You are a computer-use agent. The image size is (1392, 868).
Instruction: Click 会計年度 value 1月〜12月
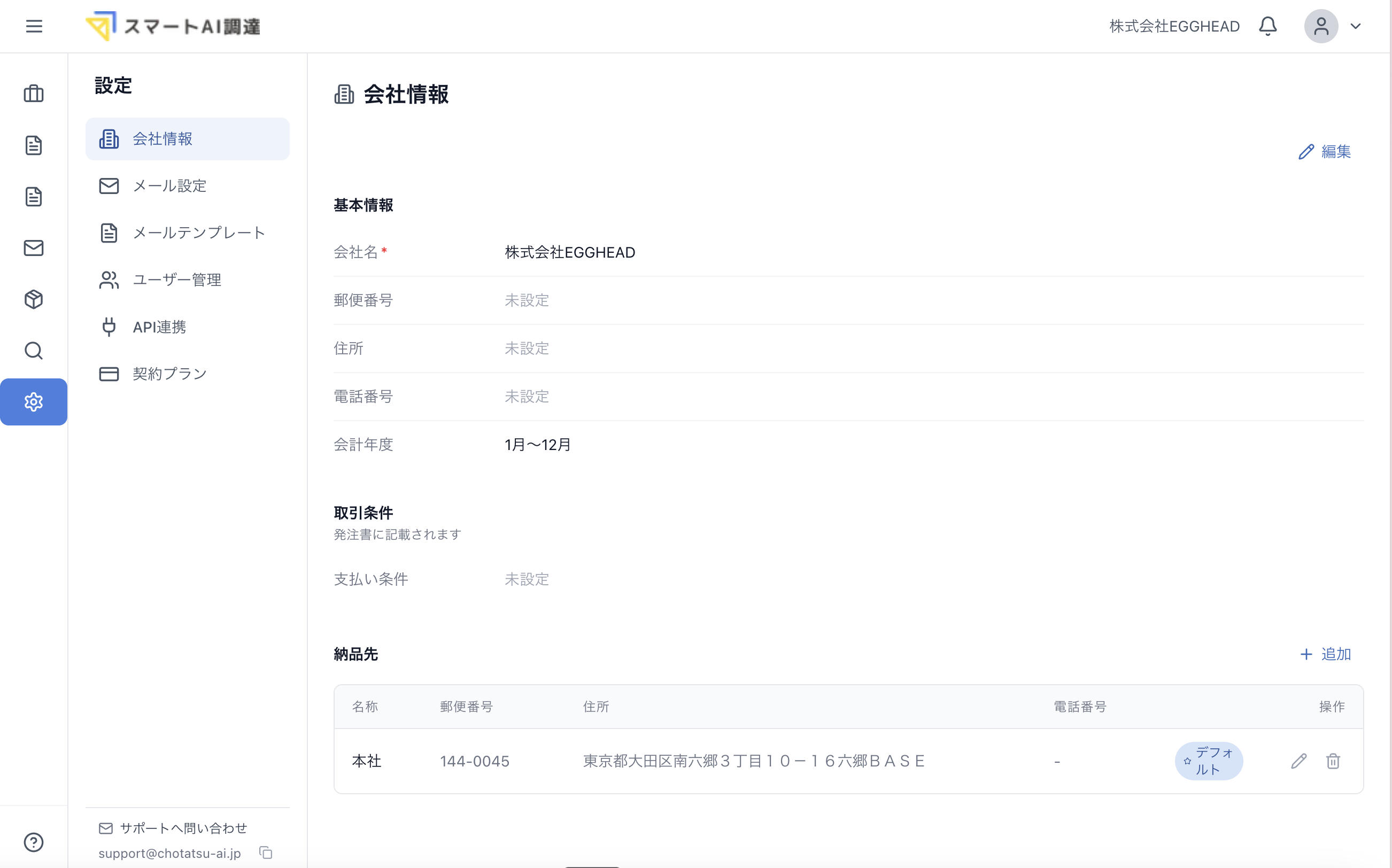(538, 445)
